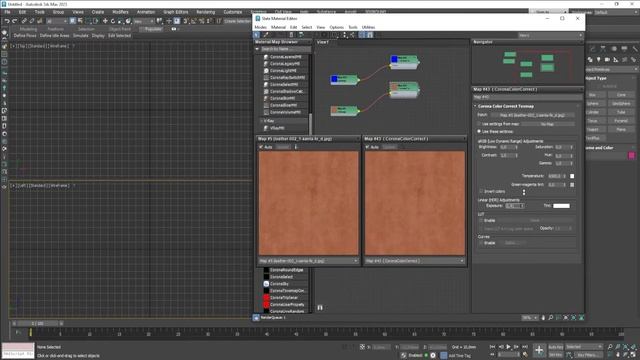Viewport: 640px width, 360px height.
Task: Click the Temperature white color swatch
Action: tap(572, 176)
